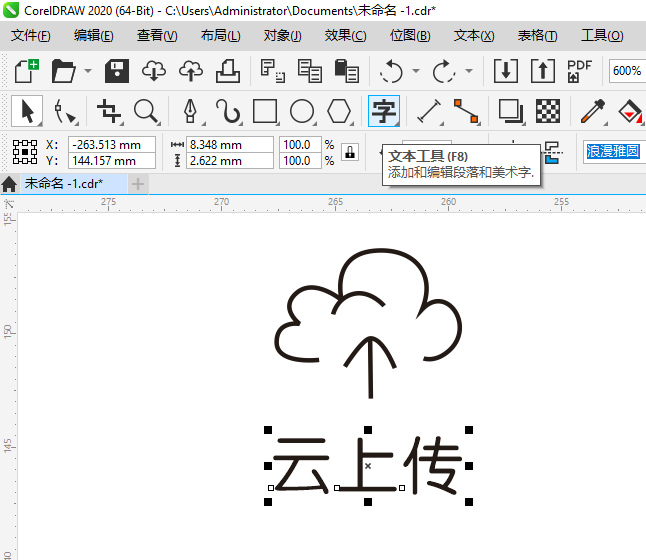This screenshot has height=560, width=646.
Task: Open the 布局(L) menu
Action: [220, 35]
